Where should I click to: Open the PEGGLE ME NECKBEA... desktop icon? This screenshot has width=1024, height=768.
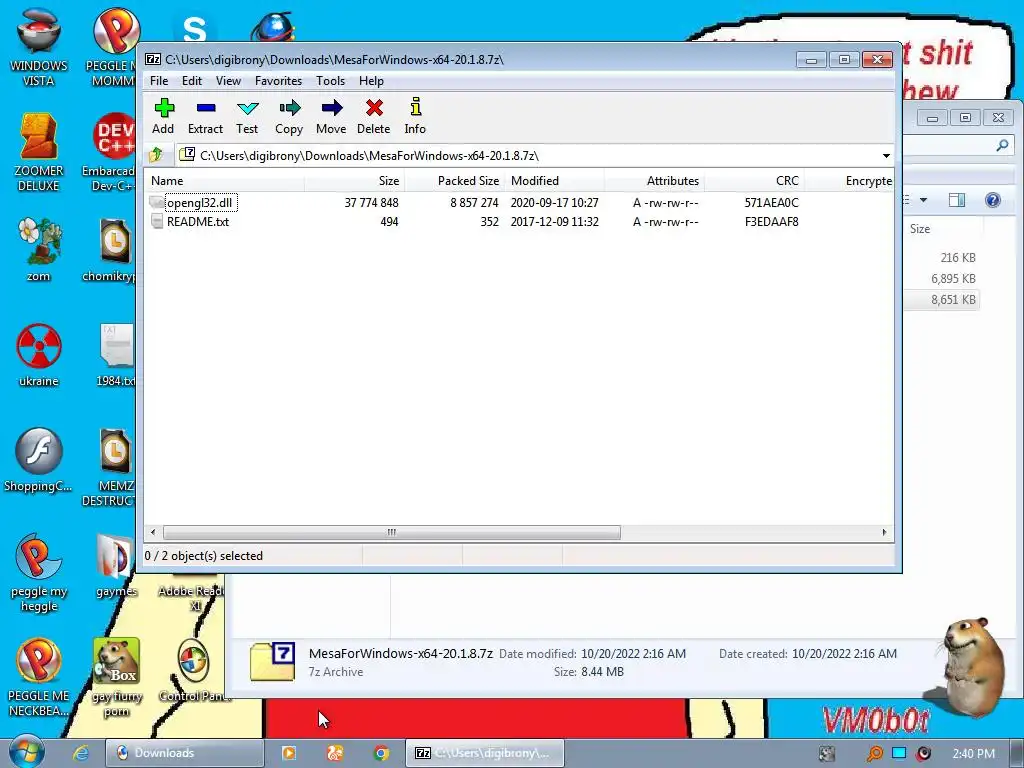tap(39, 678)
